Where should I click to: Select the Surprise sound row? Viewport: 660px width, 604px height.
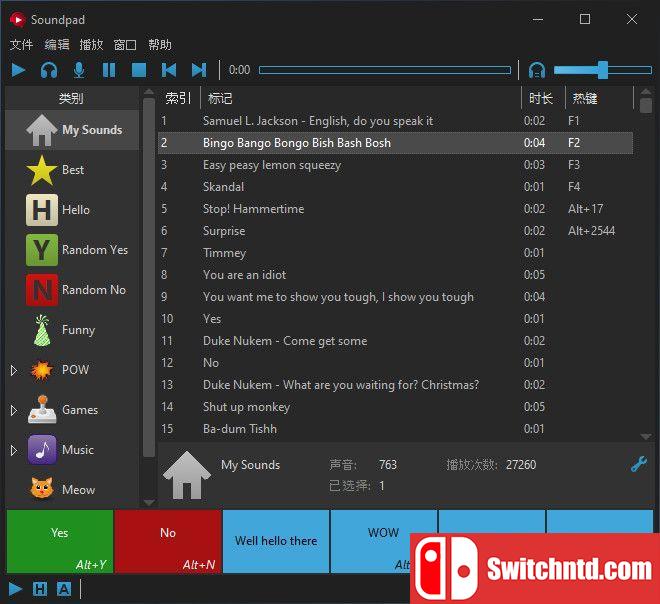pyautogui.click(x=396, y=231)
